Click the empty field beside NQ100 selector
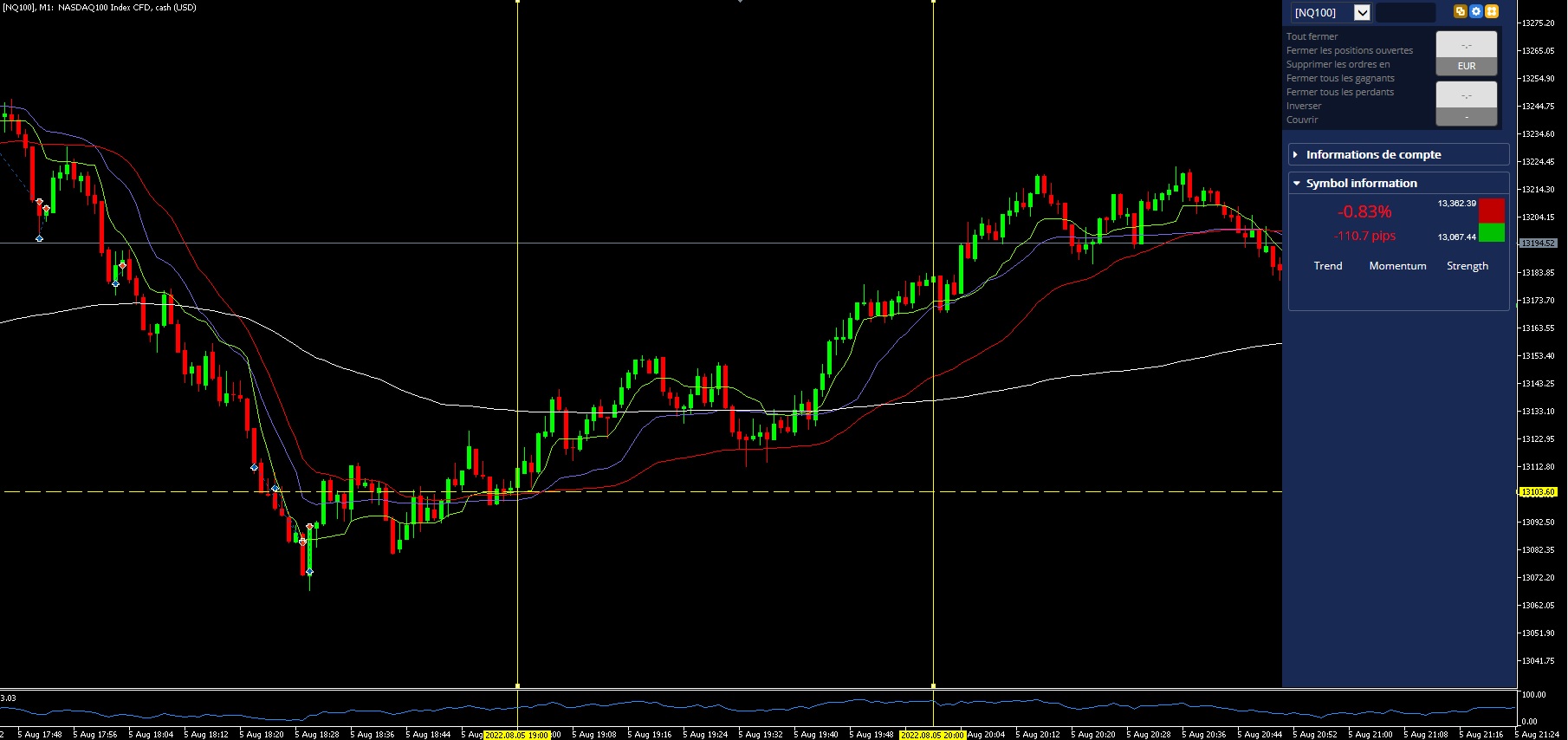1568x740 pixels. [1405, 12]
